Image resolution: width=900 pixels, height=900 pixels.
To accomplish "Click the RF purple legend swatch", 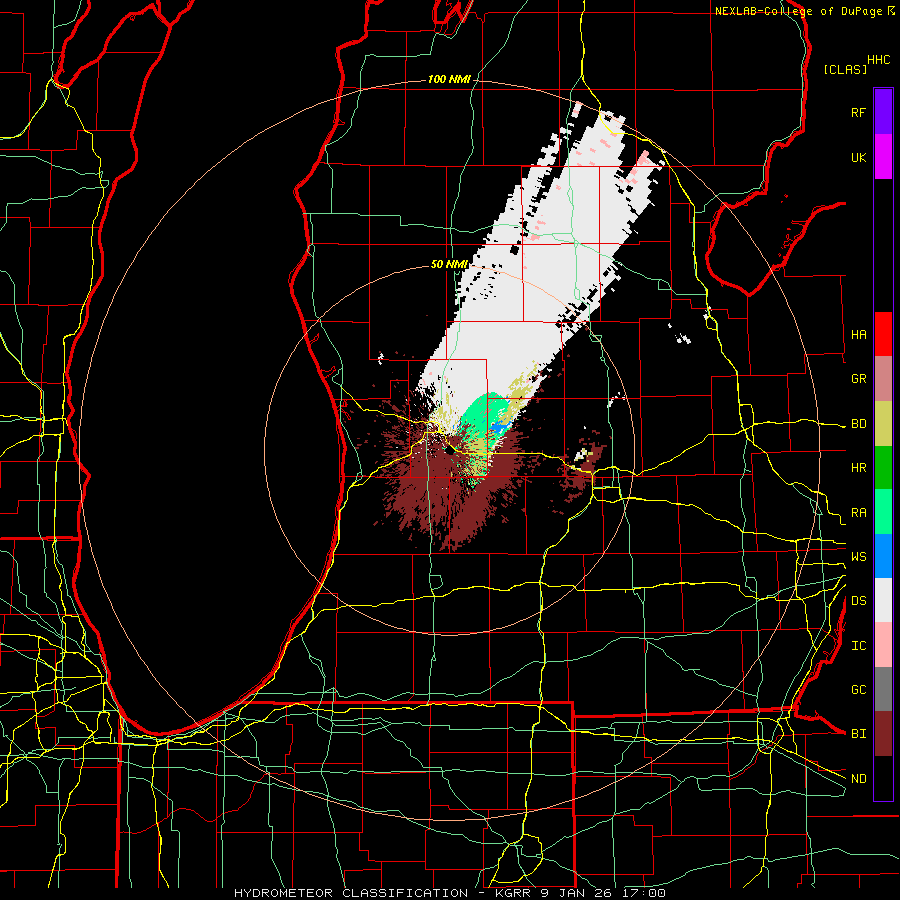I will coord(883,112).
